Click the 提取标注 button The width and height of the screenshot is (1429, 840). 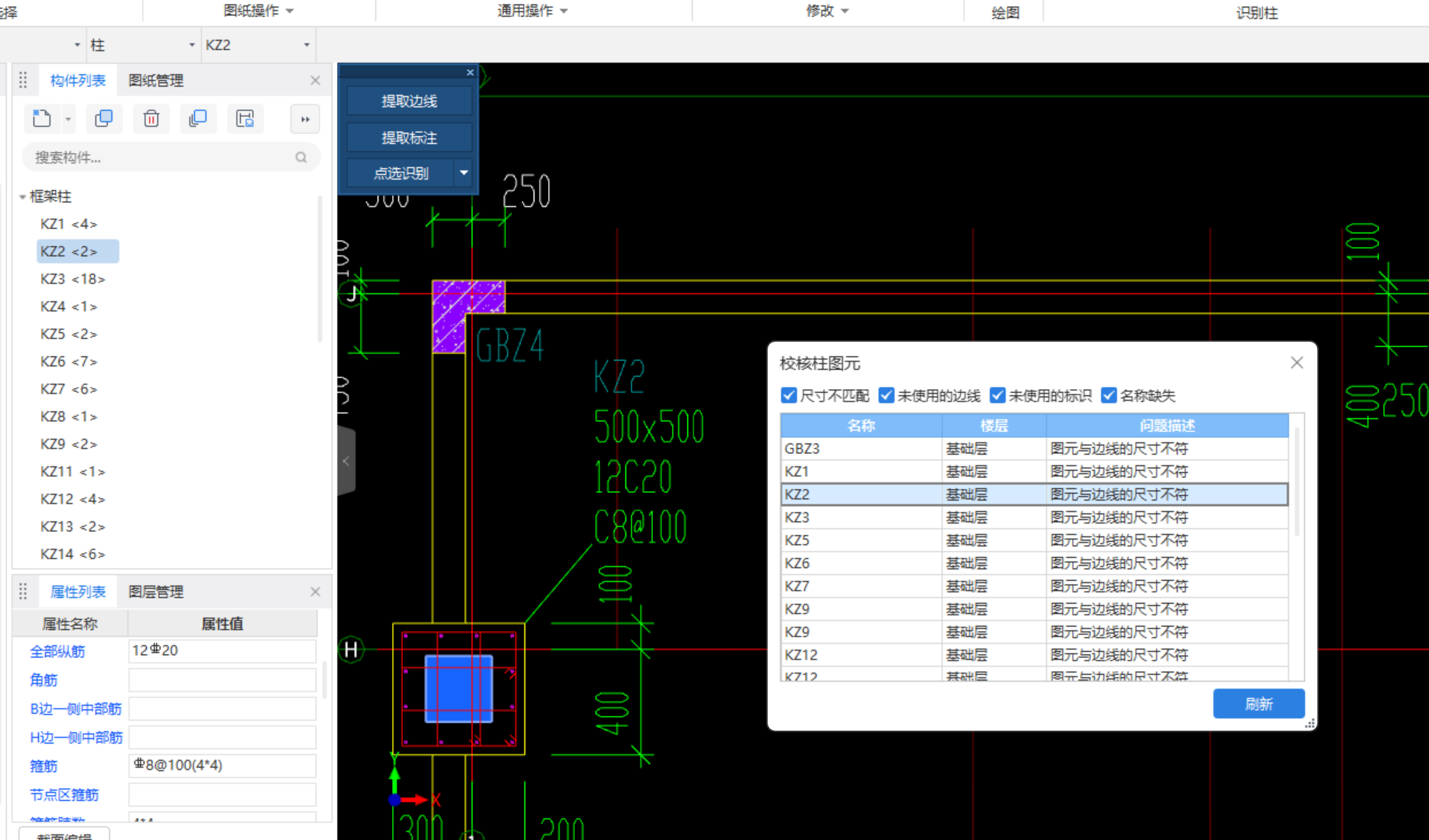coord(409,138)
